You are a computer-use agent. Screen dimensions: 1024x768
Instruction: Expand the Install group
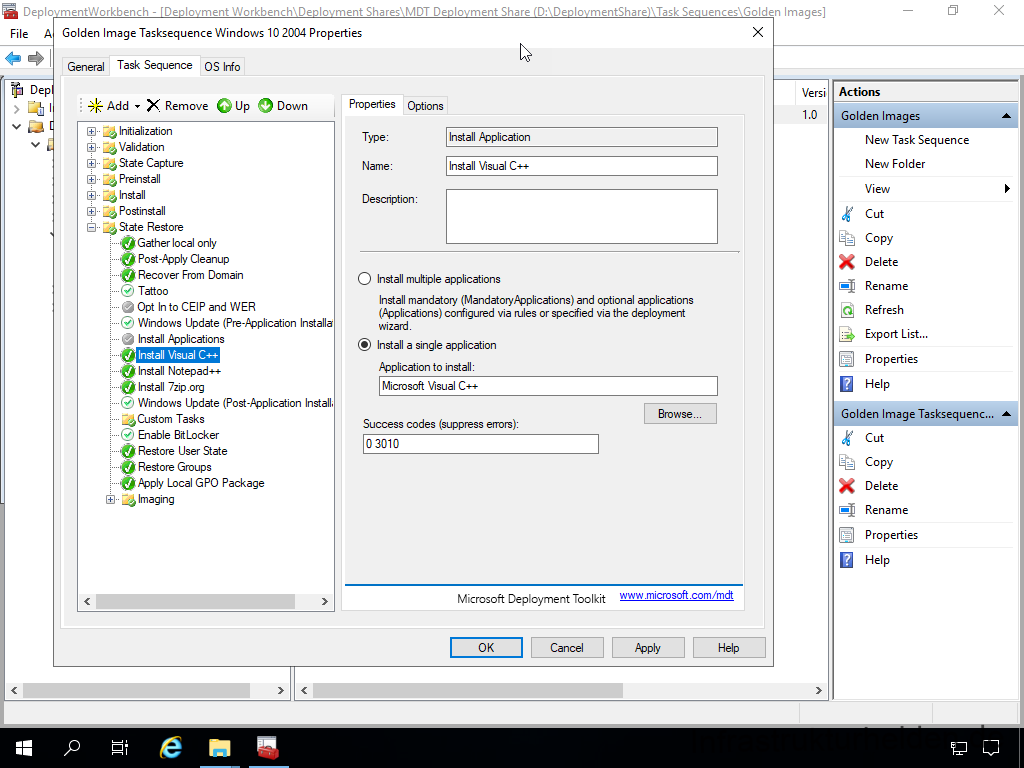point(92,195)
